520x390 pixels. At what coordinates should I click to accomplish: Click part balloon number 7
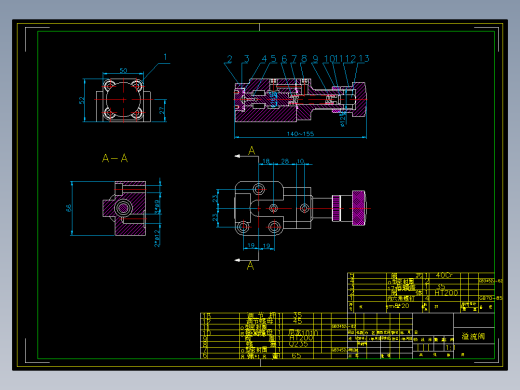(294, 59)
